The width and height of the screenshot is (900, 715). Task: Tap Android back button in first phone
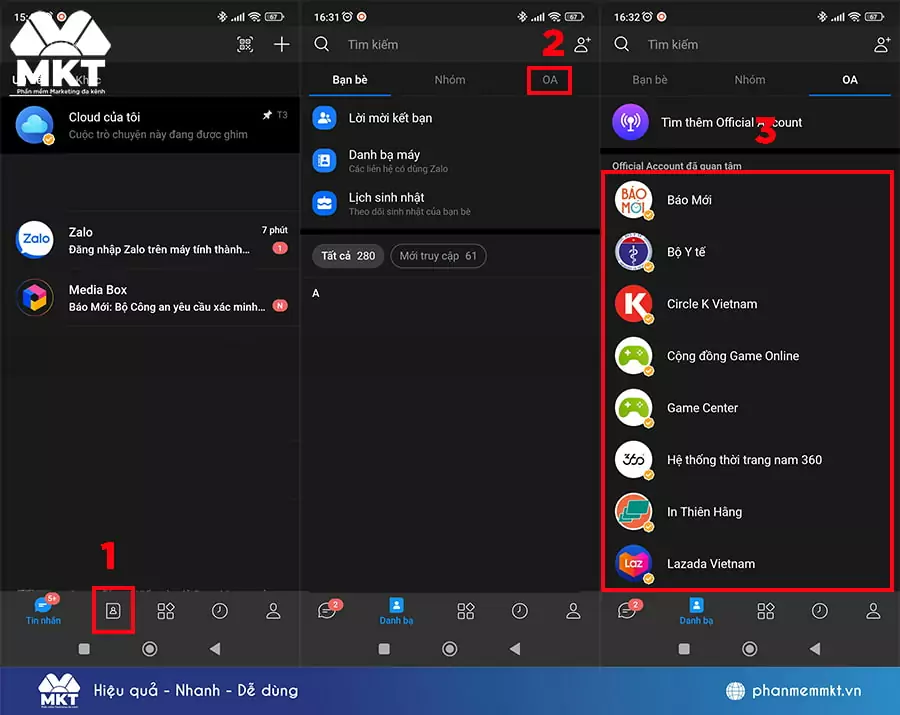(215, 649)
